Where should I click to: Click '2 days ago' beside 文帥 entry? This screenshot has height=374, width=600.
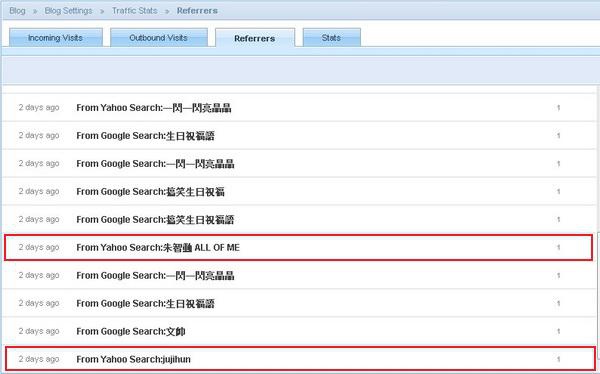click(39, 331)
